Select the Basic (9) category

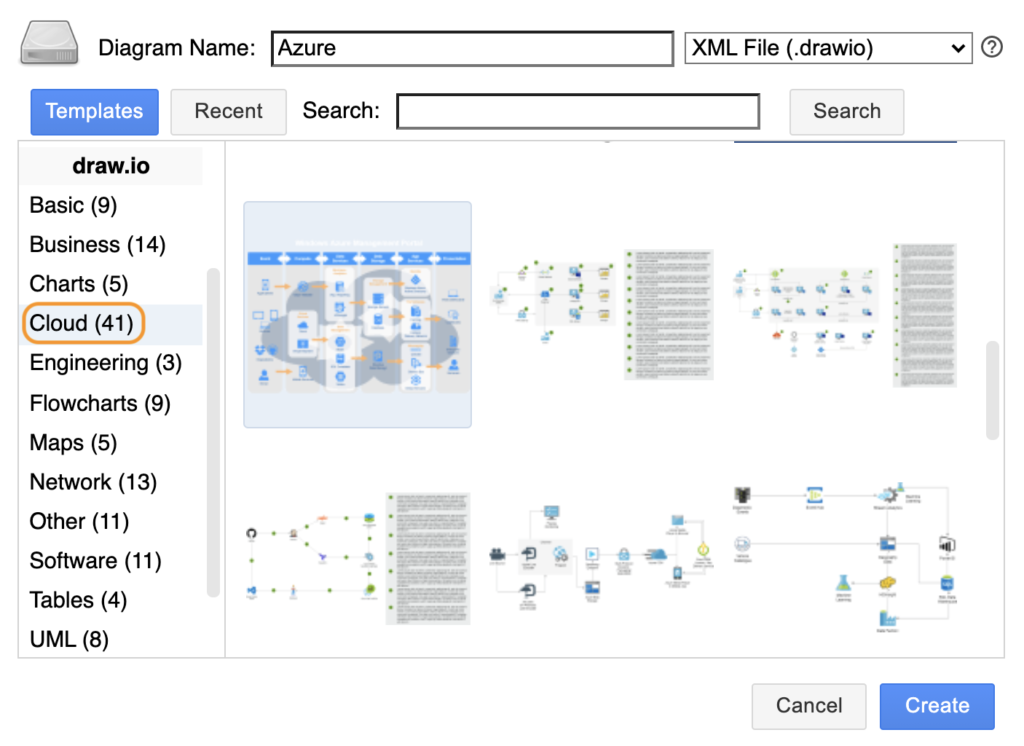[x=73, y=205]
